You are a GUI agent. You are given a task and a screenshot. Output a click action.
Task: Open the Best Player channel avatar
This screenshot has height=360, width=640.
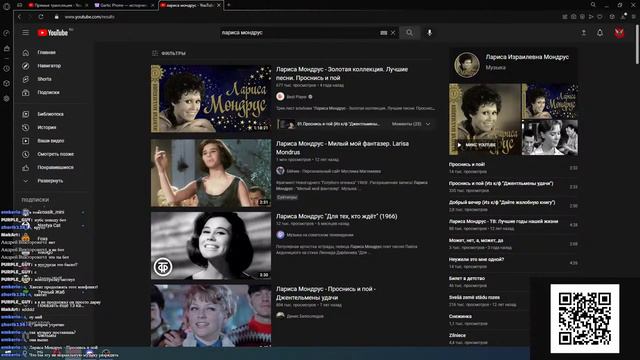(x=280, y=97)
